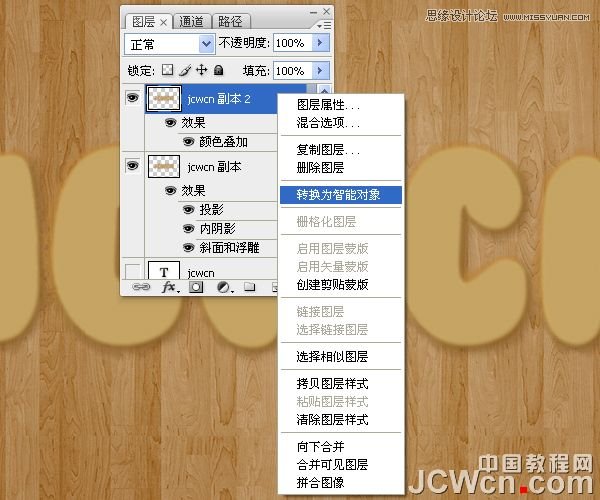
Task: Choose 拼合图像 from context menu
Action: [320, 482]
